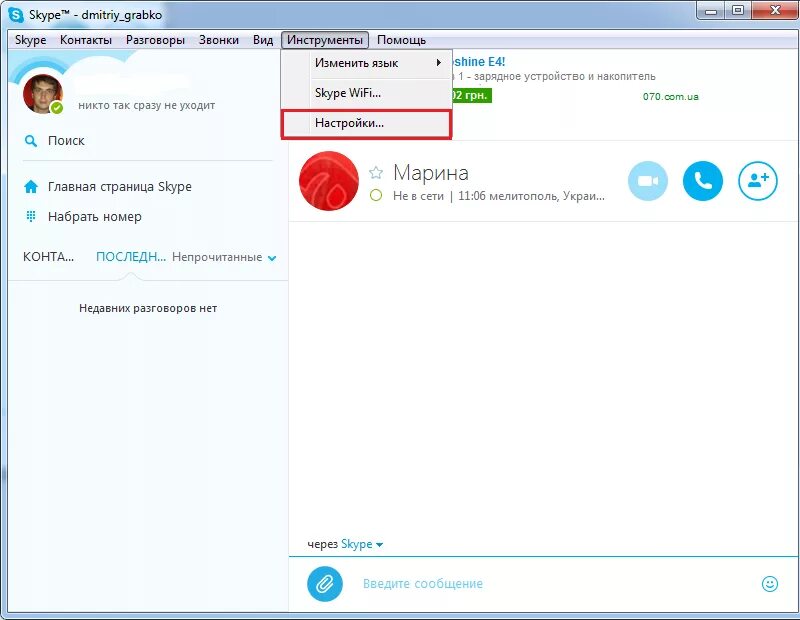Viewport: 800px width, 620px height.
Task: Click the Поиск search field
Action: 148,141
